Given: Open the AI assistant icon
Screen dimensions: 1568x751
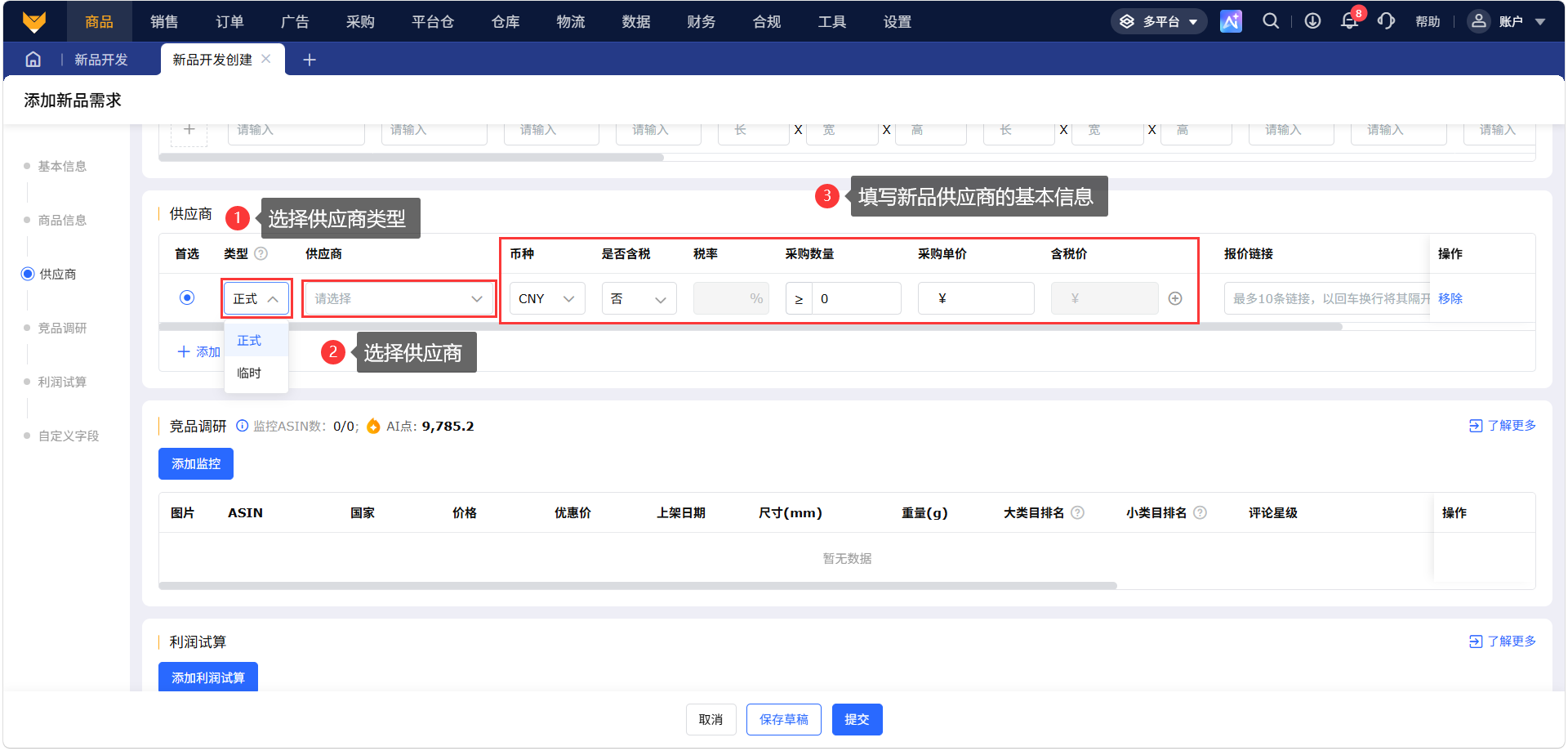Looking at the screenshot, I should (1231, 21).
